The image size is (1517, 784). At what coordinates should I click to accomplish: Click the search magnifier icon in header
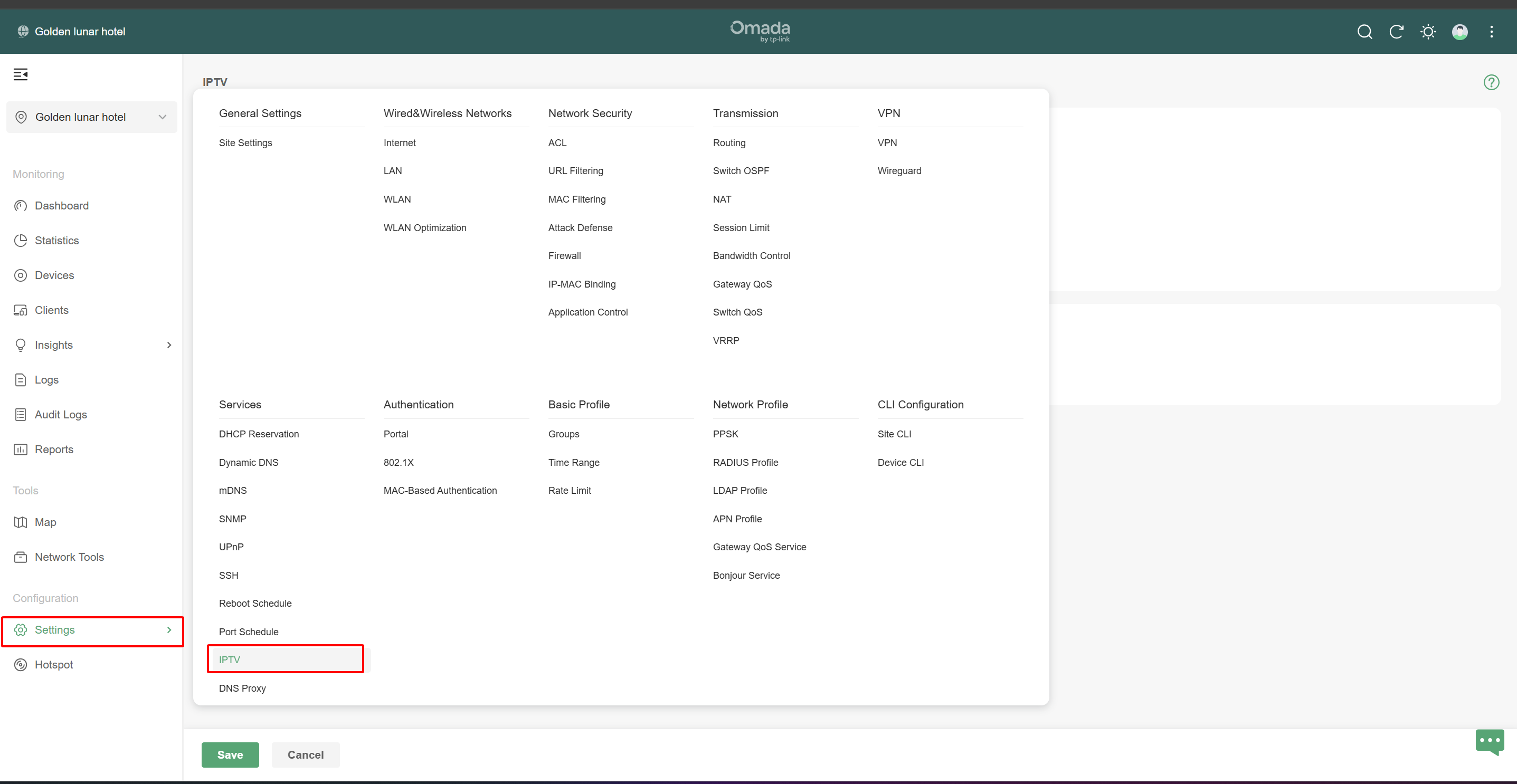pos(1364,32)
